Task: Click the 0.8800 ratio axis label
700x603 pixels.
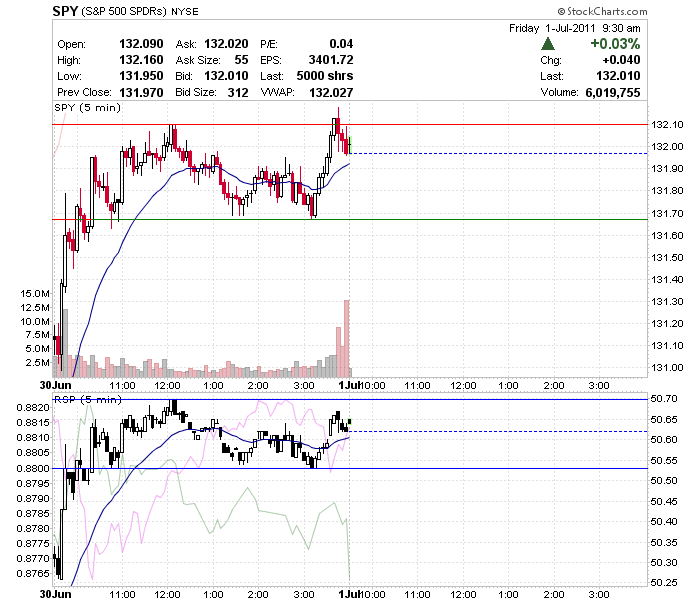Action: [x=33, y=469]
